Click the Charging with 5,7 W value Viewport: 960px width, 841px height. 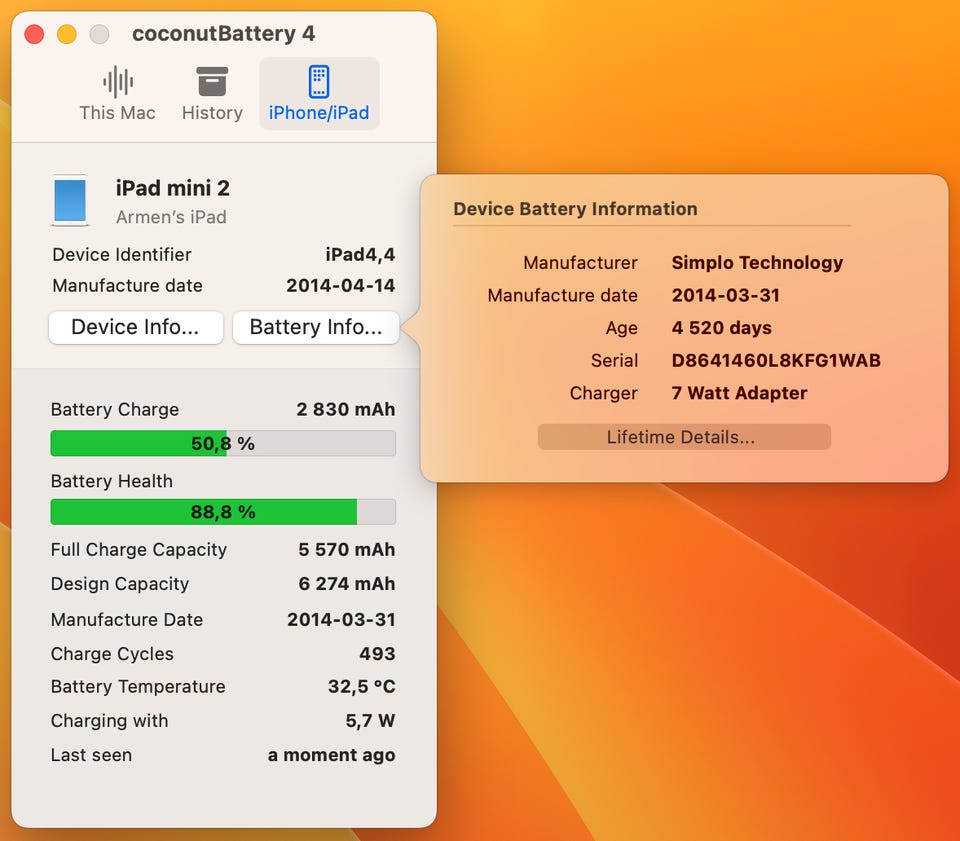click(370, 721)
